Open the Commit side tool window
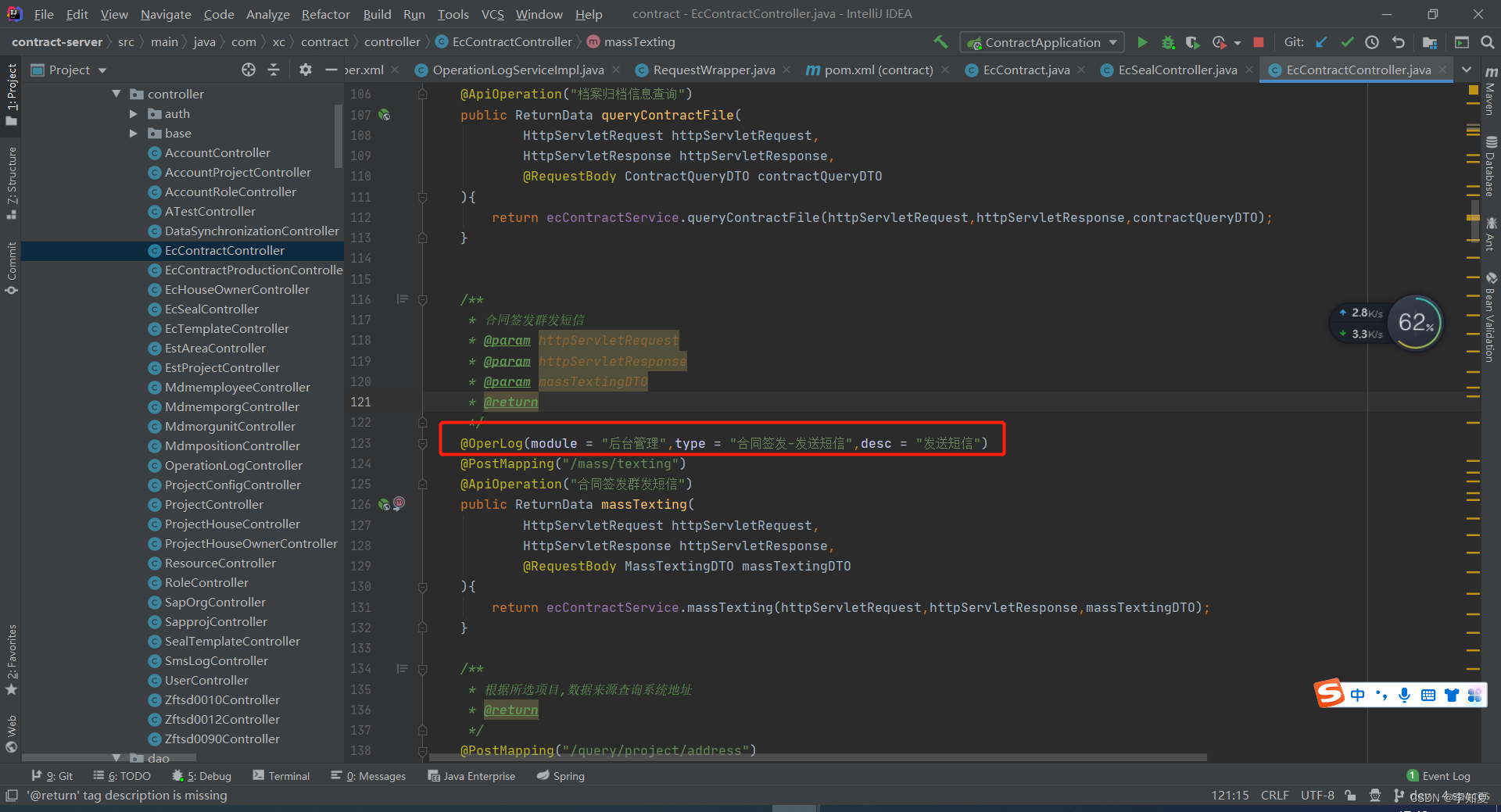Screen dimensions: 1501x812 tap(11, 268)
